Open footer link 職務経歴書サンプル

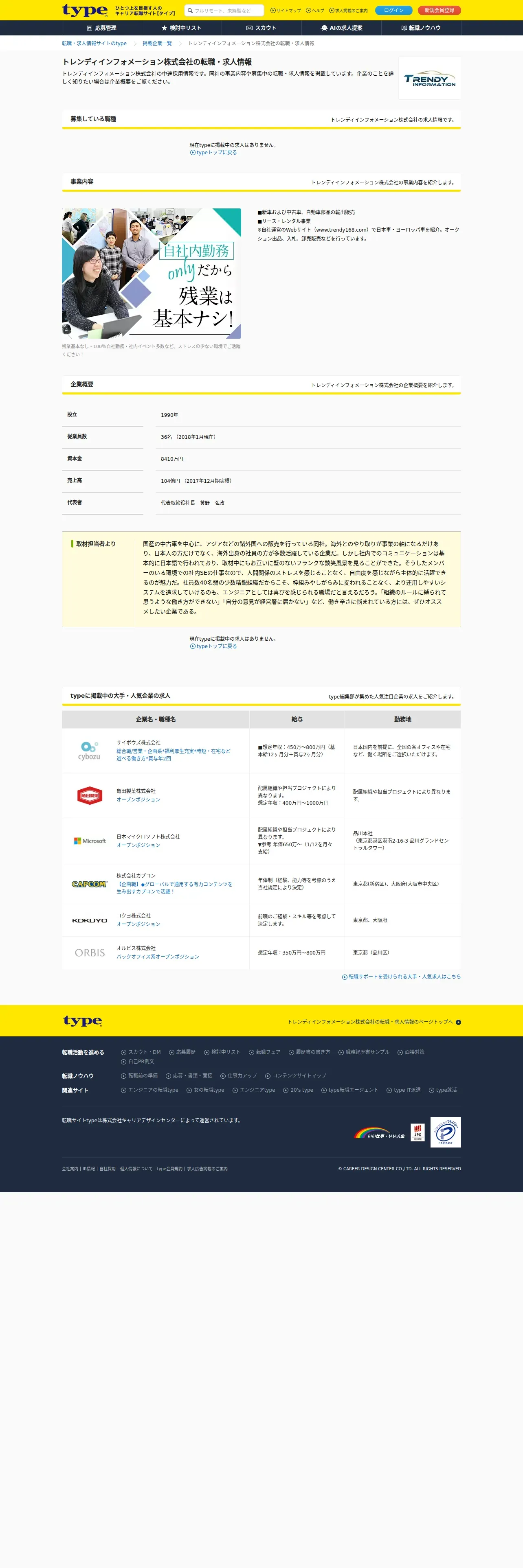(x=363, y=1052)
